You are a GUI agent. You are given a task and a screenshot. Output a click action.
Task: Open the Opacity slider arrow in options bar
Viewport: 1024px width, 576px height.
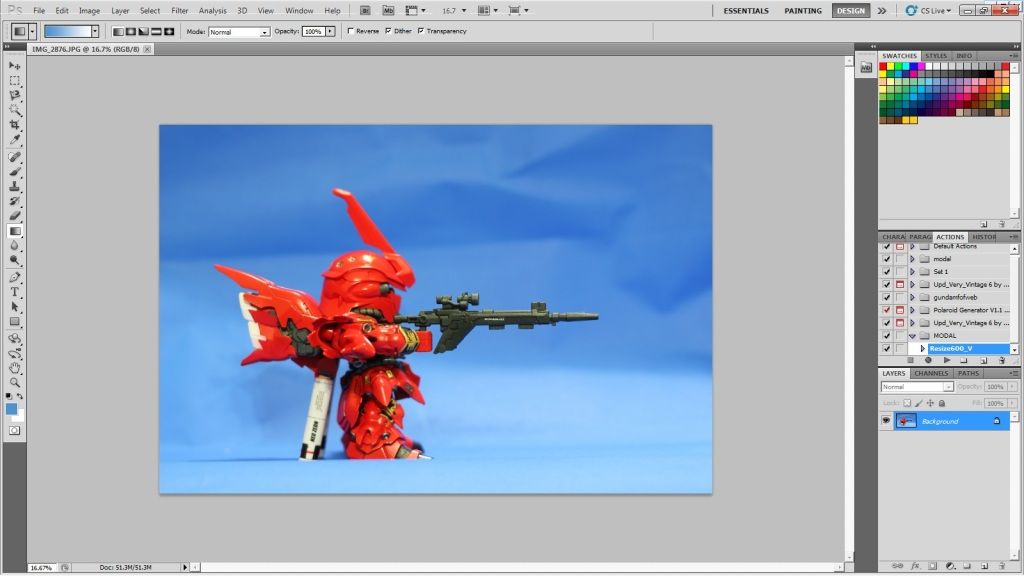click(330, 31)
